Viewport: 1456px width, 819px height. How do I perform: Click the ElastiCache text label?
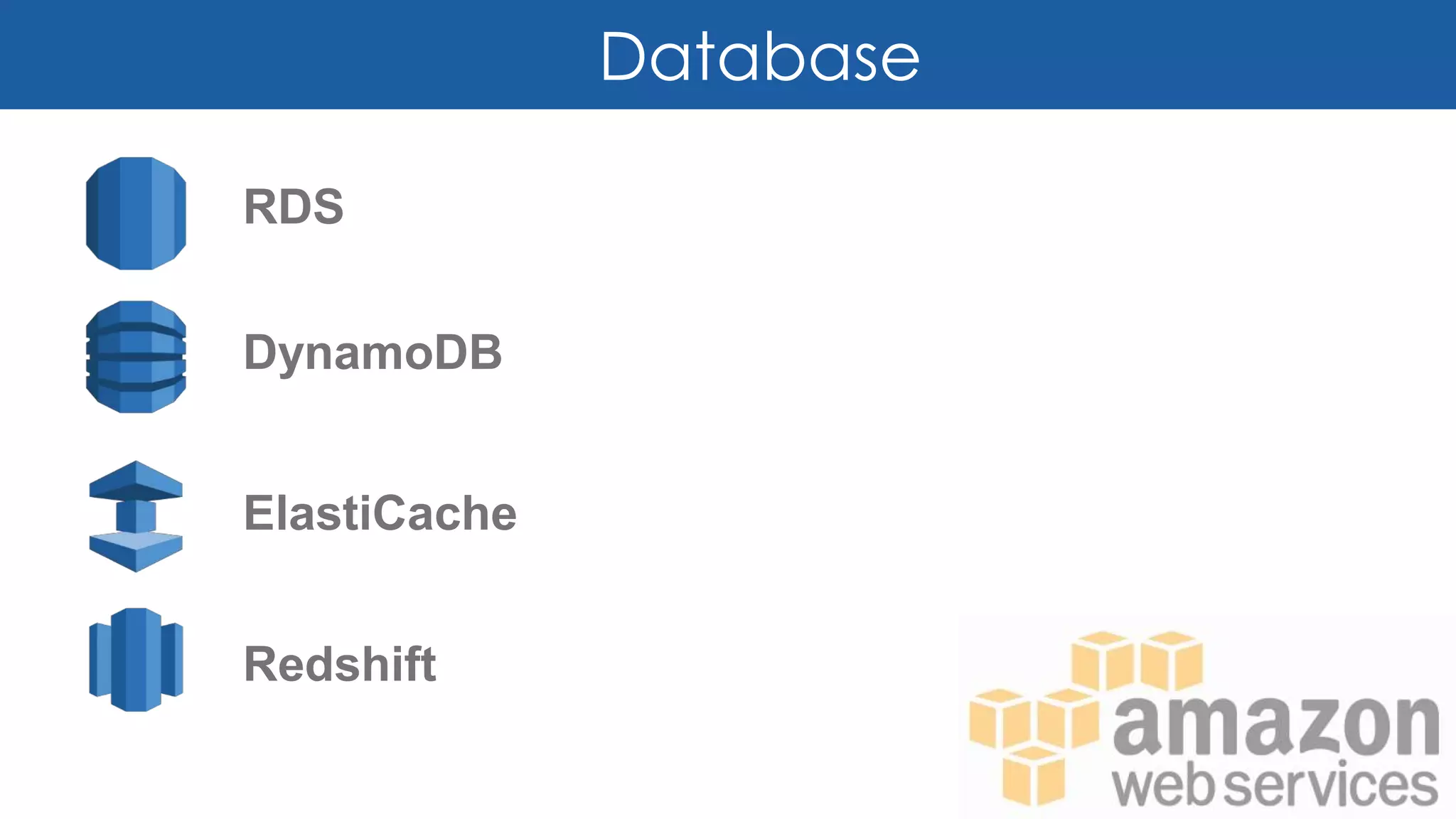(x=380, y=513)
